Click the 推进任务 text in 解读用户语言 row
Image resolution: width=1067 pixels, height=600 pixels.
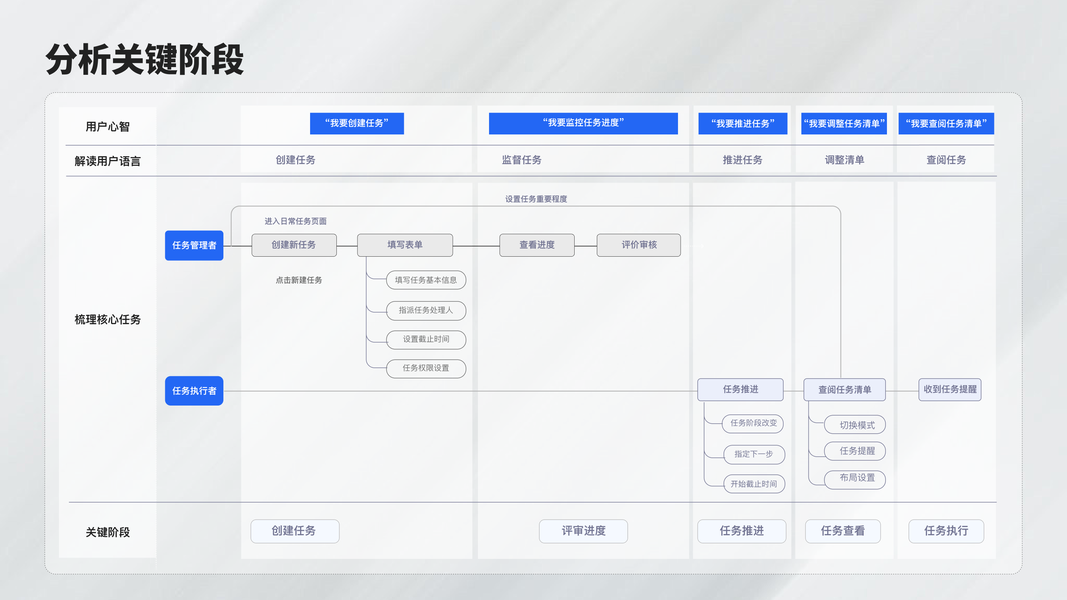click(742, 160)
